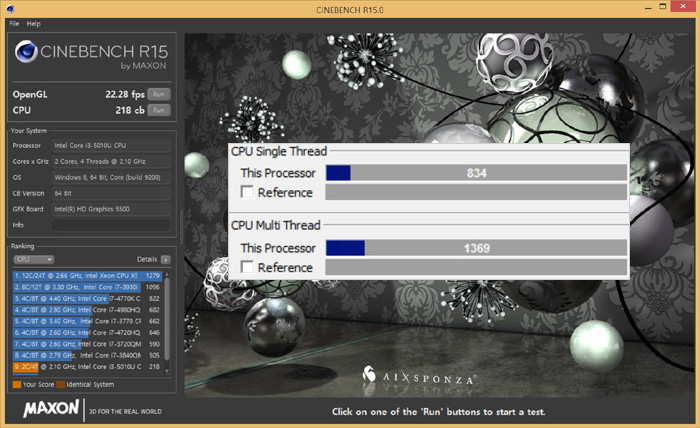Screen dimensions: 700x428
Task: Click the orange Your Score legend swatch
Action: tap(17, 383)
